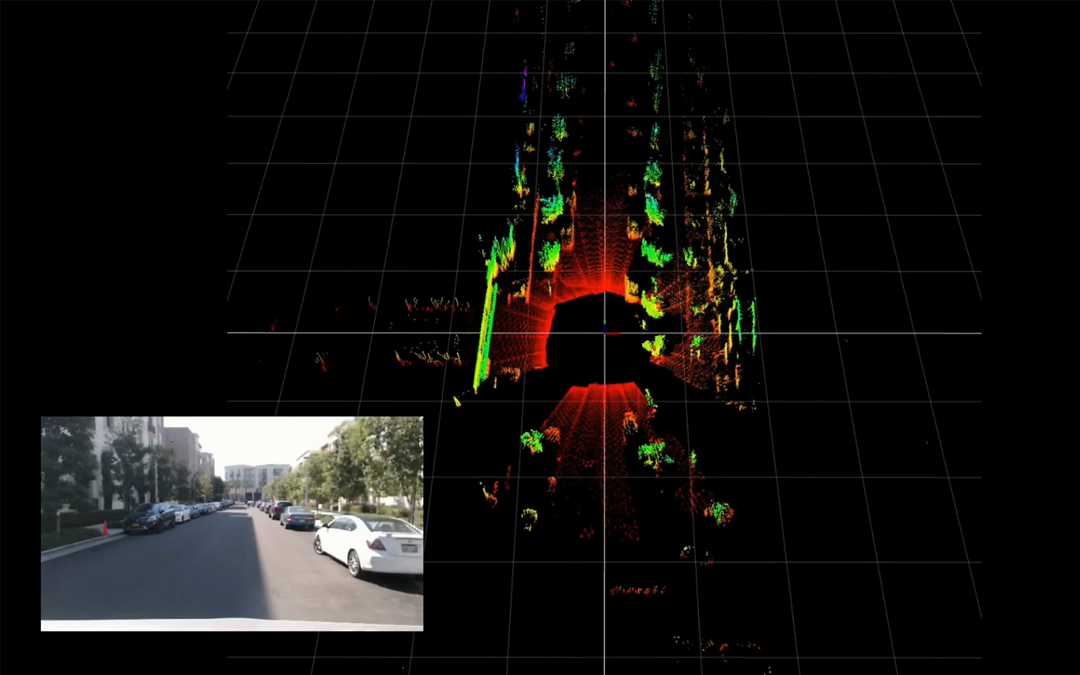
Task: Click the gray sedan parked behind white car
Action: point(297,517)
